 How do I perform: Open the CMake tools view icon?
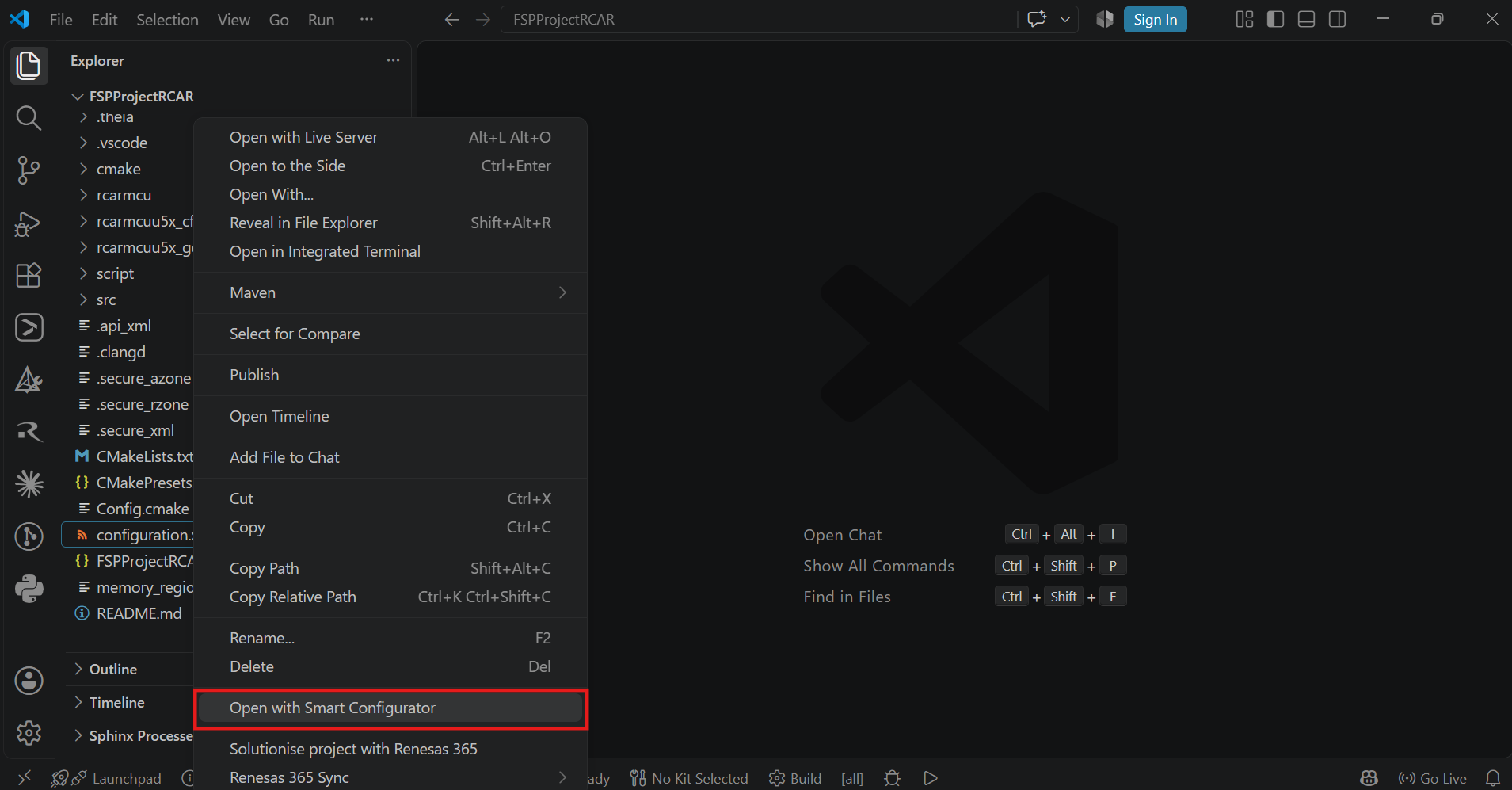pos(29,380)
